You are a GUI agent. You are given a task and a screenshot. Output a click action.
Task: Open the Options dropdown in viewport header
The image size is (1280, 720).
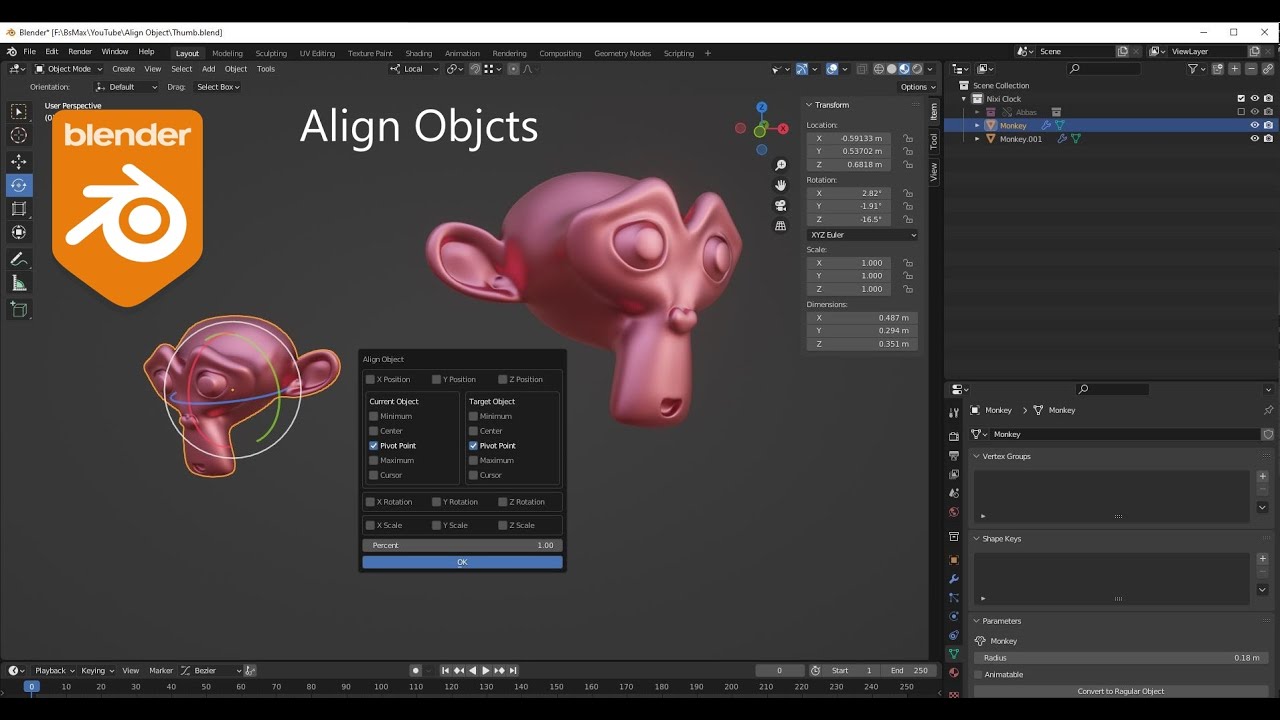[x=918, y=87]
